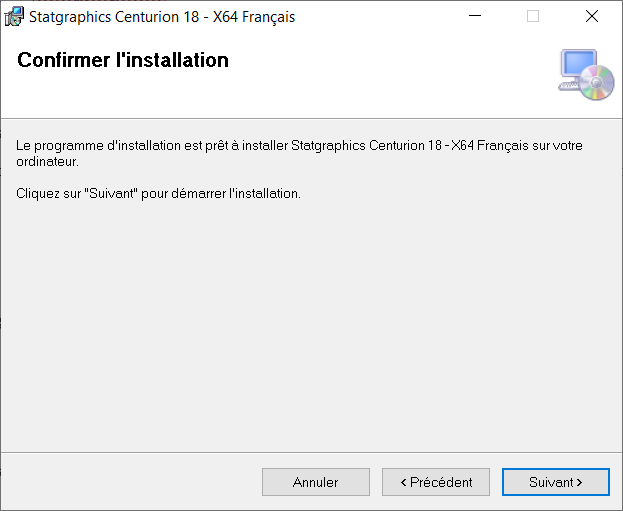
Task: Start installation with the Suivant button
Action: point(555,482)
